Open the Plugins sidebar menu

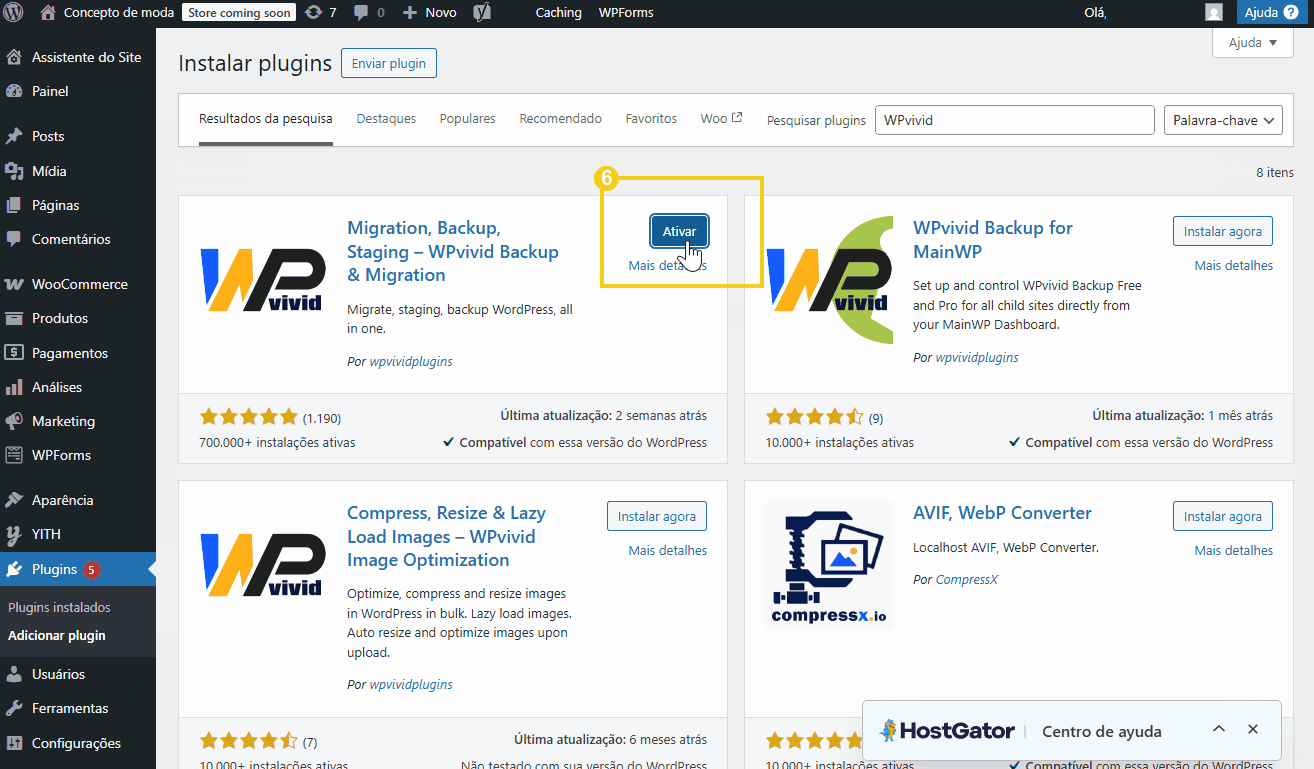point(78,569)
